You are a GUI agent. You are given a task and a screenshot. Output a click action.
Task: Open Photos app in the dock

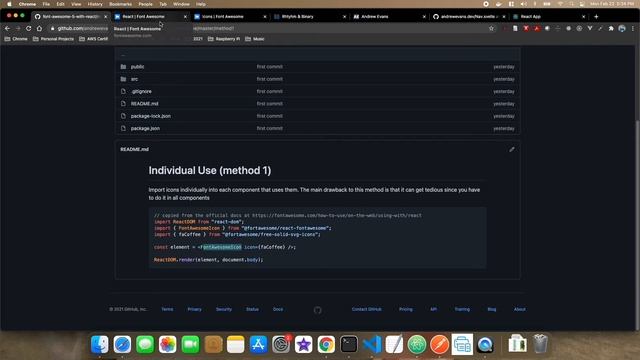pyautogui.click(x=167, y=344)
